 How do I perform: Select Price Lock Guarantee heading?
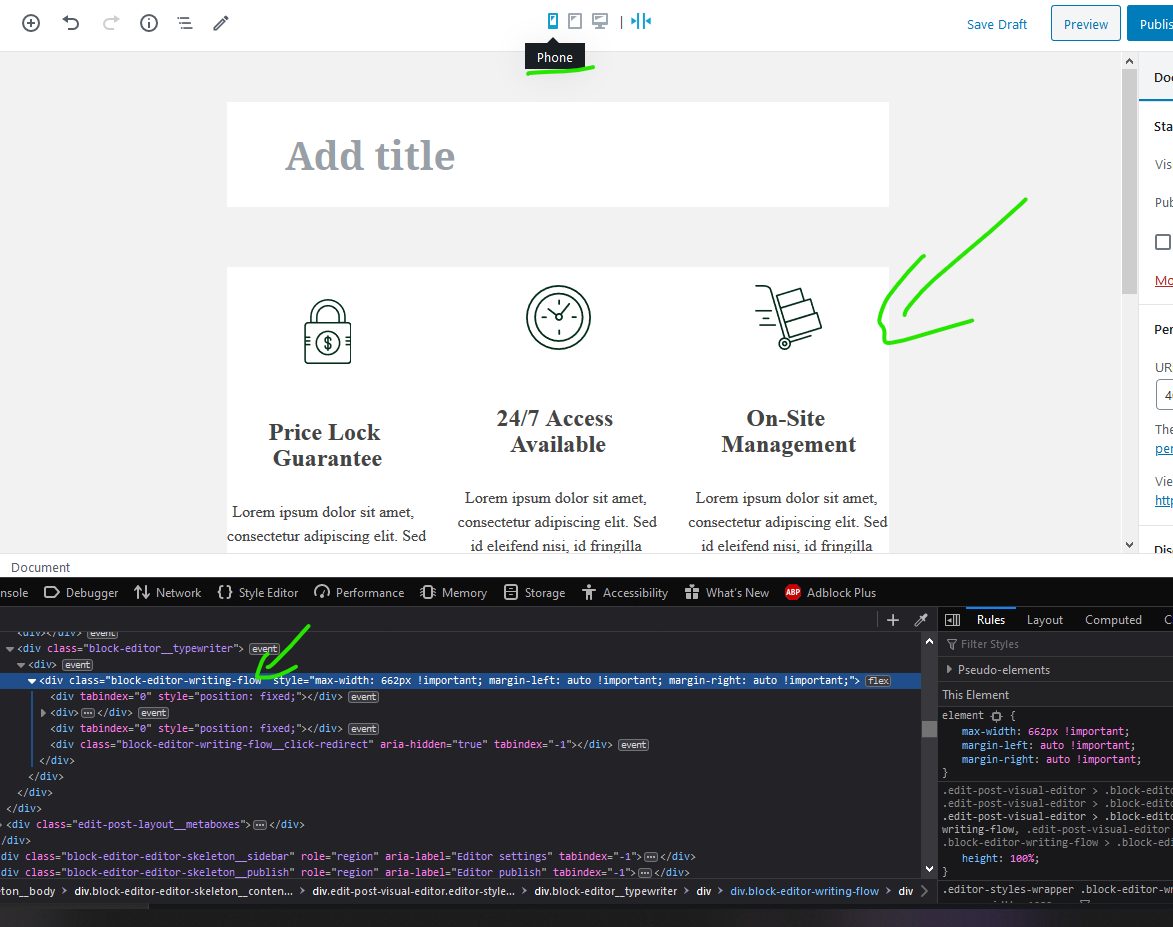[x=326, y=445]
